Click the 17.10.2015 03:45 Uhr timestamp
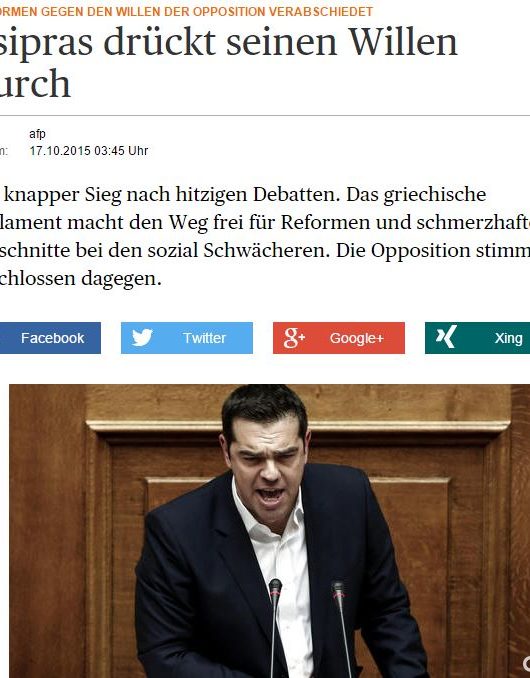The height and width of the screenshot is (678, 530). (x=89, y=151)
